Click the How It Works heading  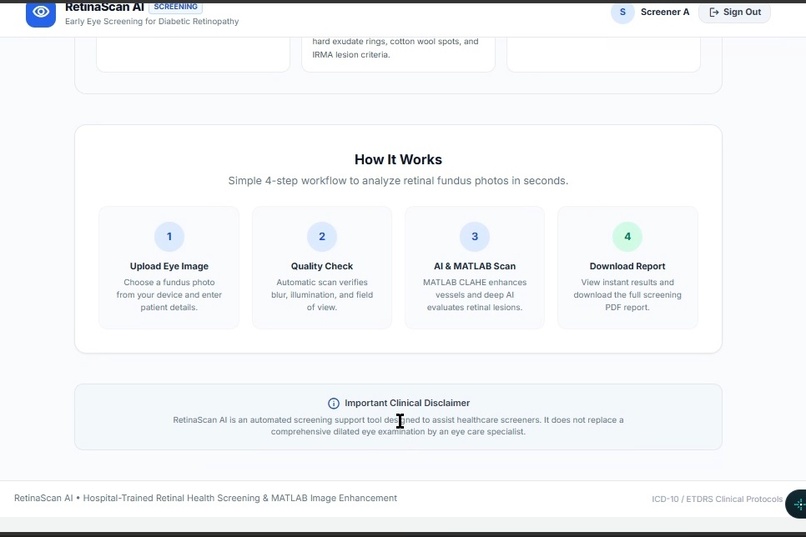[398, 159]
